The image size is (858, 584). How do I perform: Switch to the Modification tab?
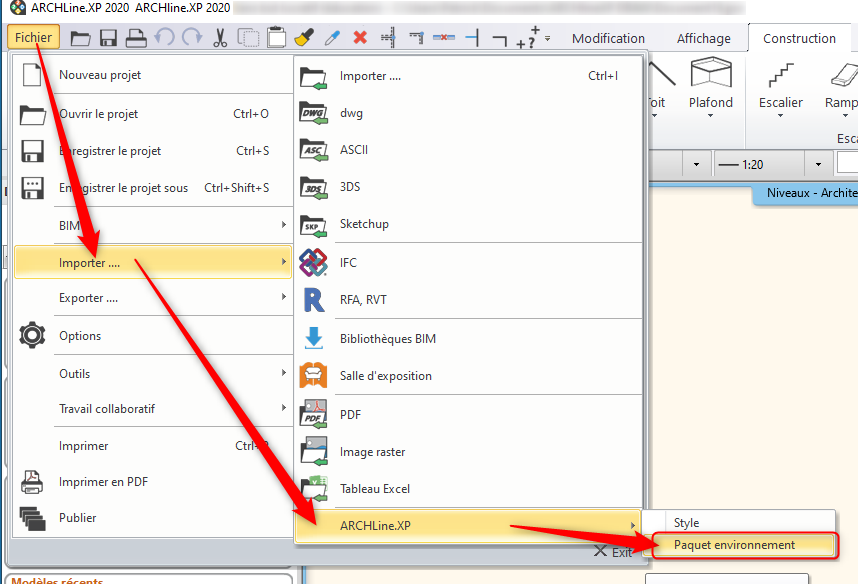[608, 38]
